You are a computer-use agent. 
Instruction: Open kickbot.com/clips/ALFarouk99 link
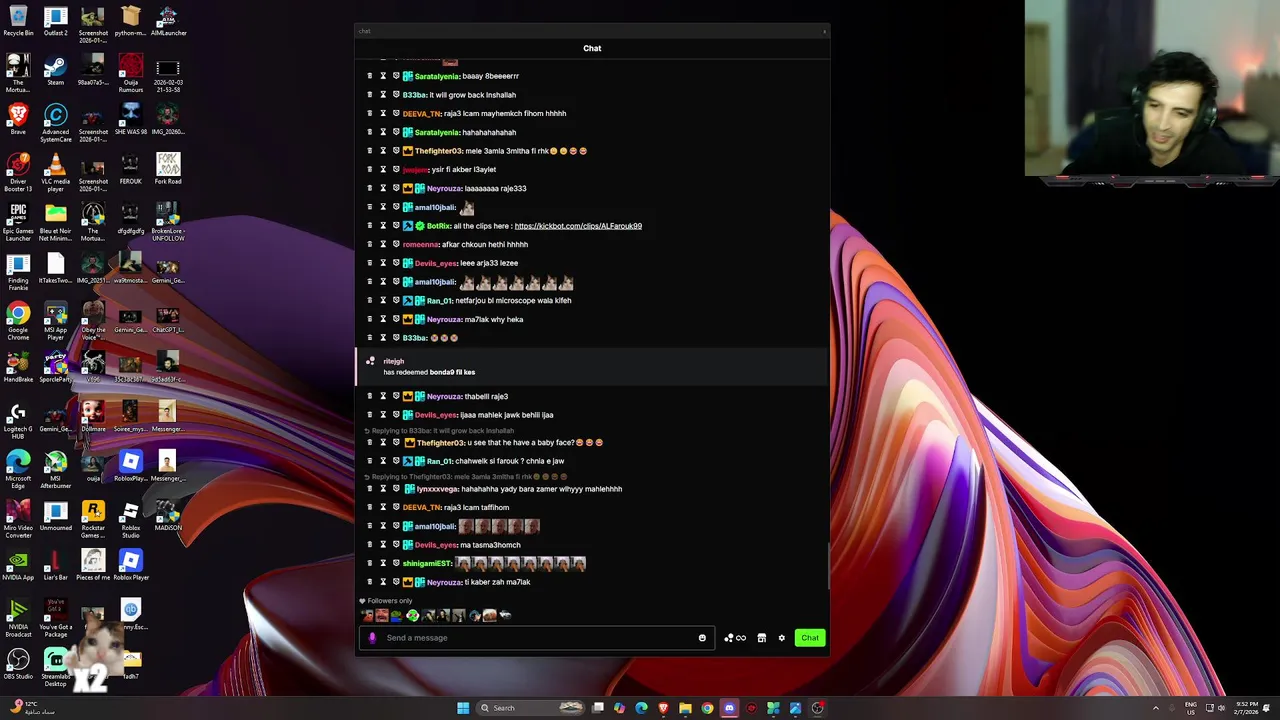(x=578, y=226)
